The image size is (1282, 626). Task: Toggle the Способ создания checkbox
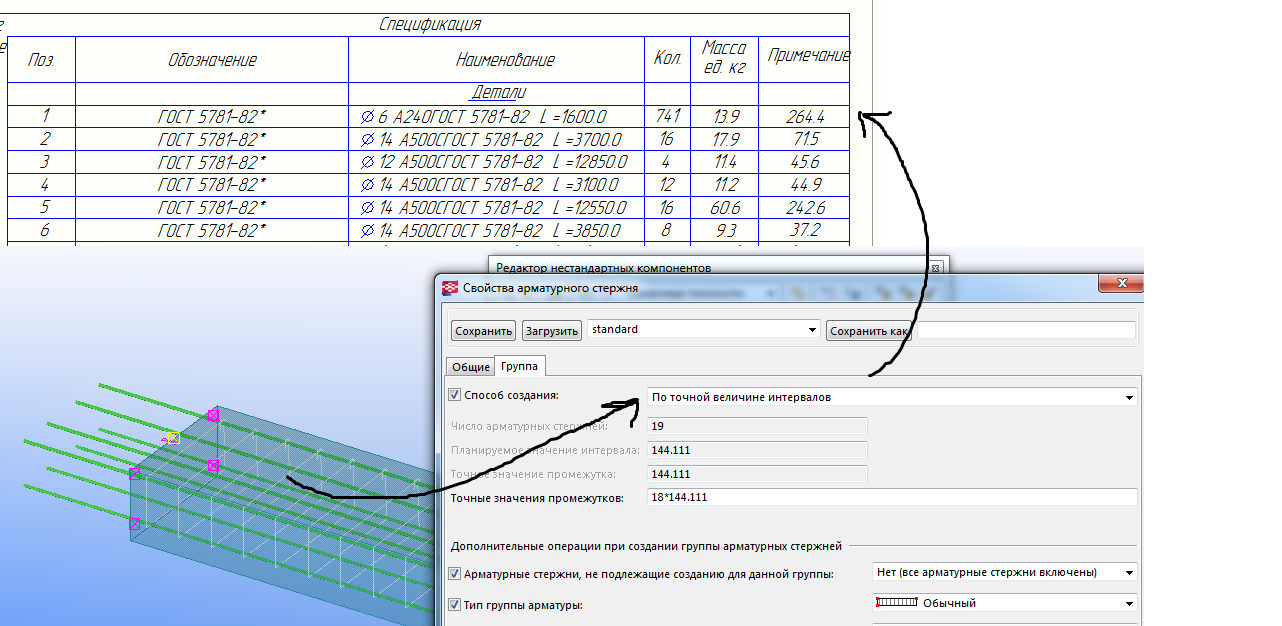coord(455,396)
